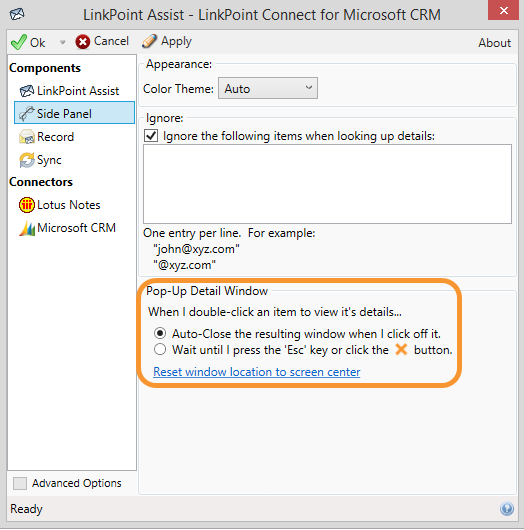The height and width of the screenshot is (530, 524).
Task: Select the LinkPoint Assist envelope icon in Components
Action: point(27,91)
